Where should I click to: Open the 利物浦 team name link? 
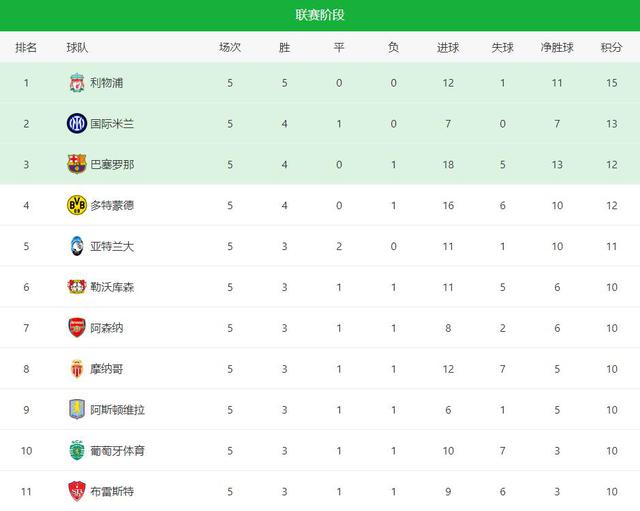tap(107, 83)
